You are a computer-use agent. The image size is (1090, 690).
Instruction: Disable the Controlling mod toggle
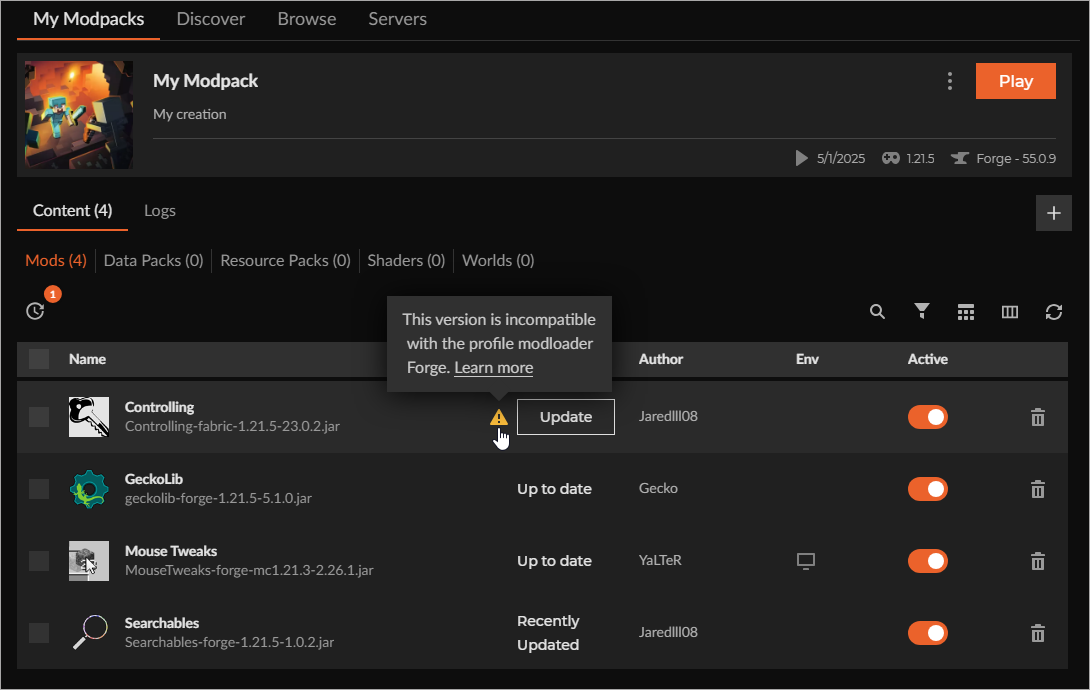pos(927,417)
